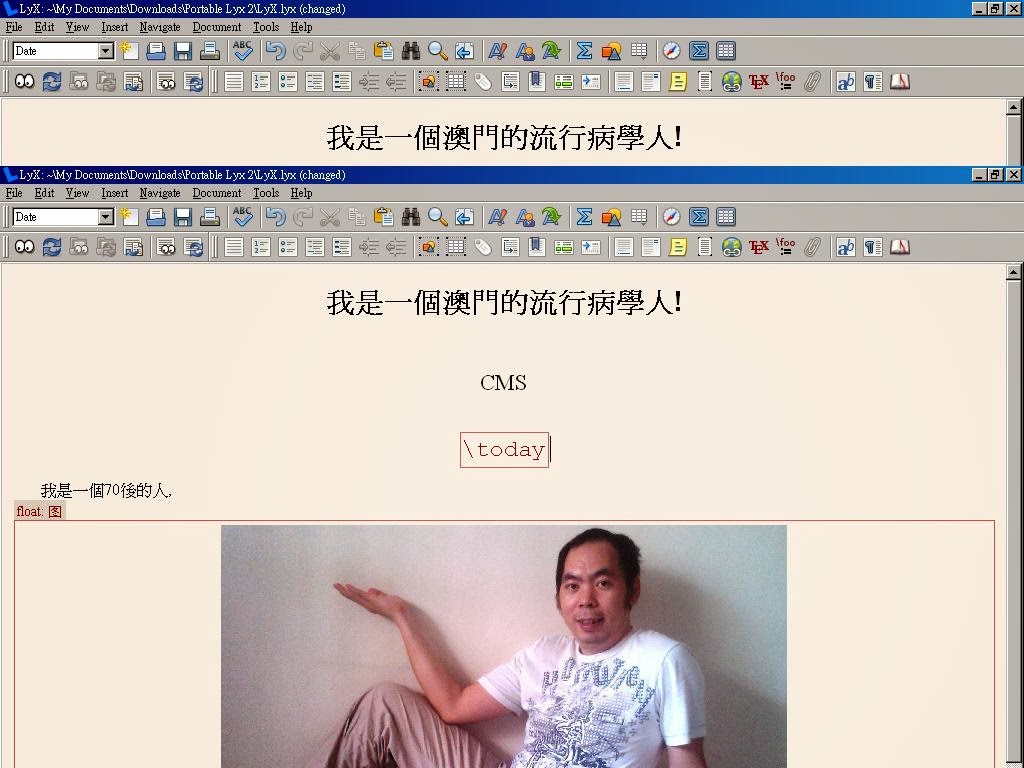
Task: Open View menu in front LyX window
Action: point(77,193)
